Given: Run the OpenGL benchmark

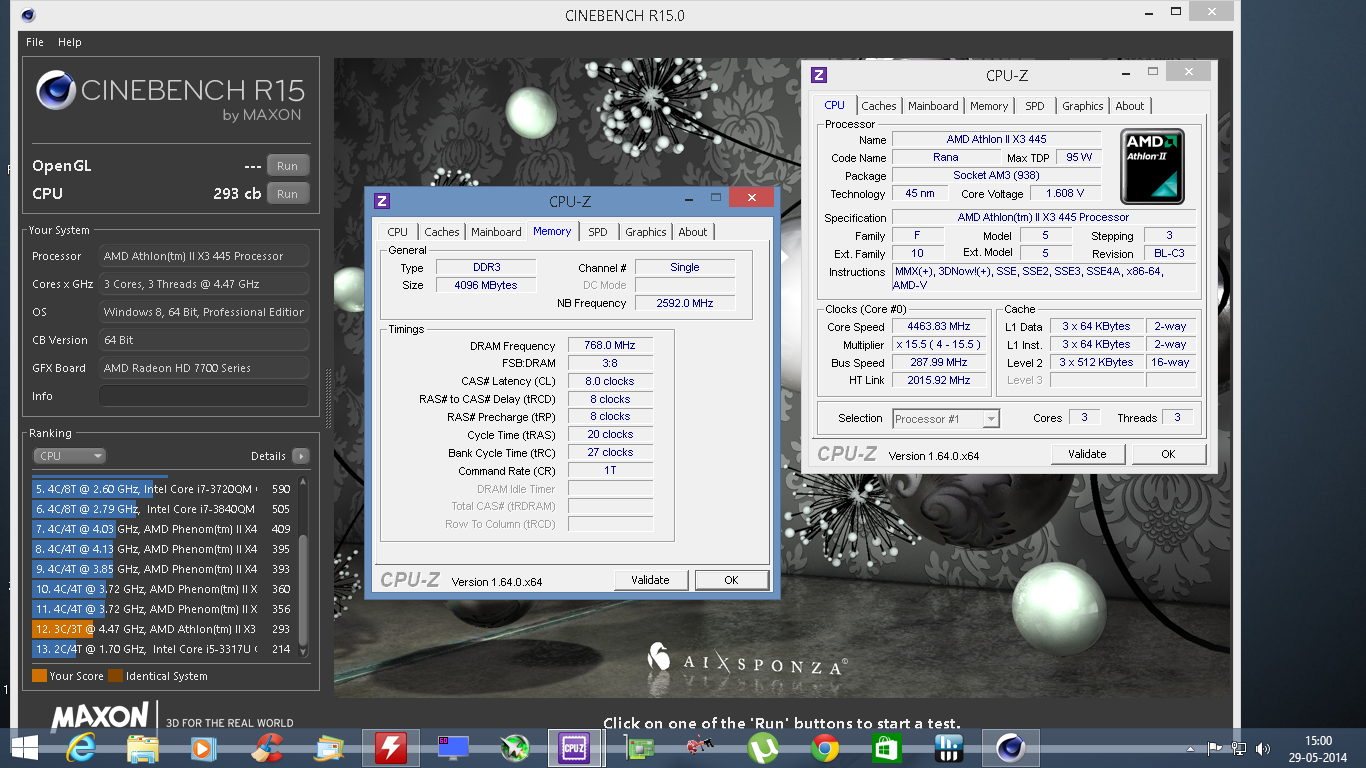Looking at the screenshot, I should (x=288, y=166).
